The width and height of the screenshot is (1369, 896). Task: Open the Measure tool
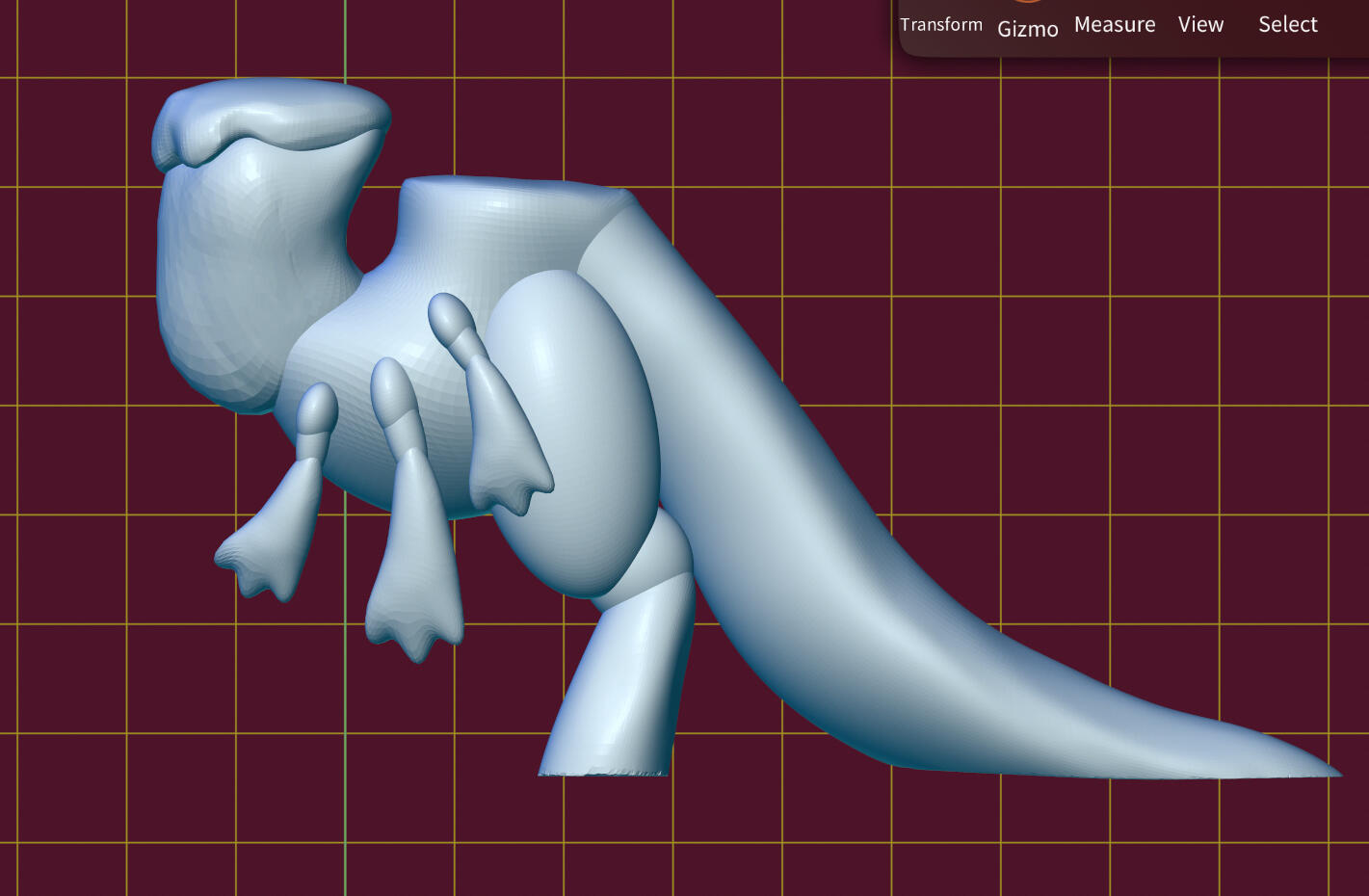pos(1114,25)
